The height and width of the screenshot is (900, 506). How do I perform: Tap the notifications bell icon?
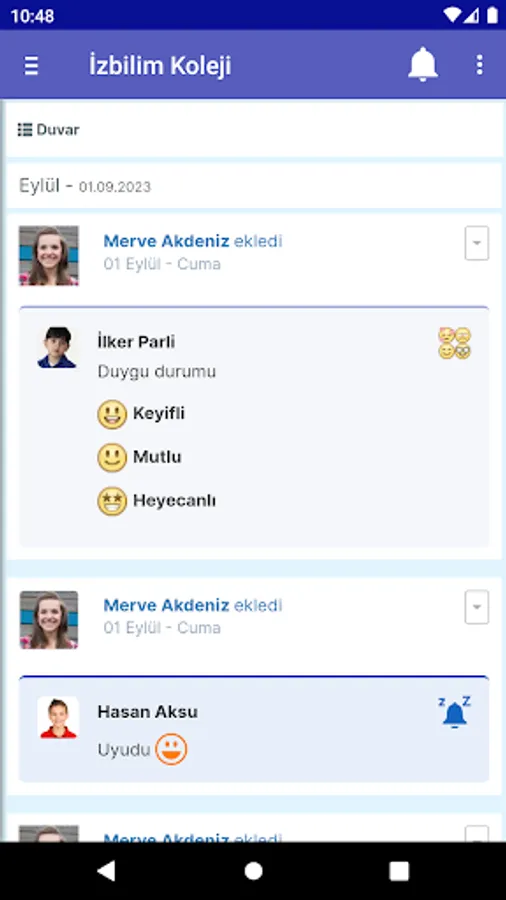click(x=423, y=64)
